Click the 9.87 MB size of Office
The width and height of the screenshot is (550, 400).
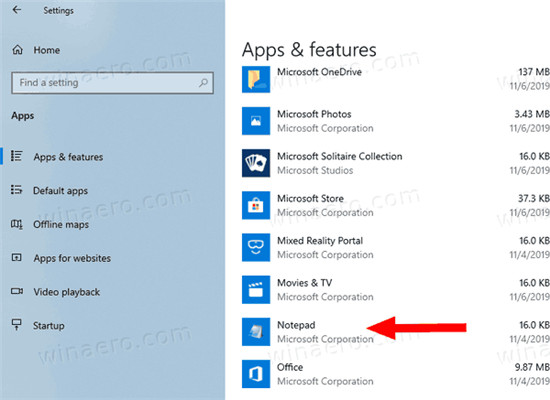tap(532, 367)
